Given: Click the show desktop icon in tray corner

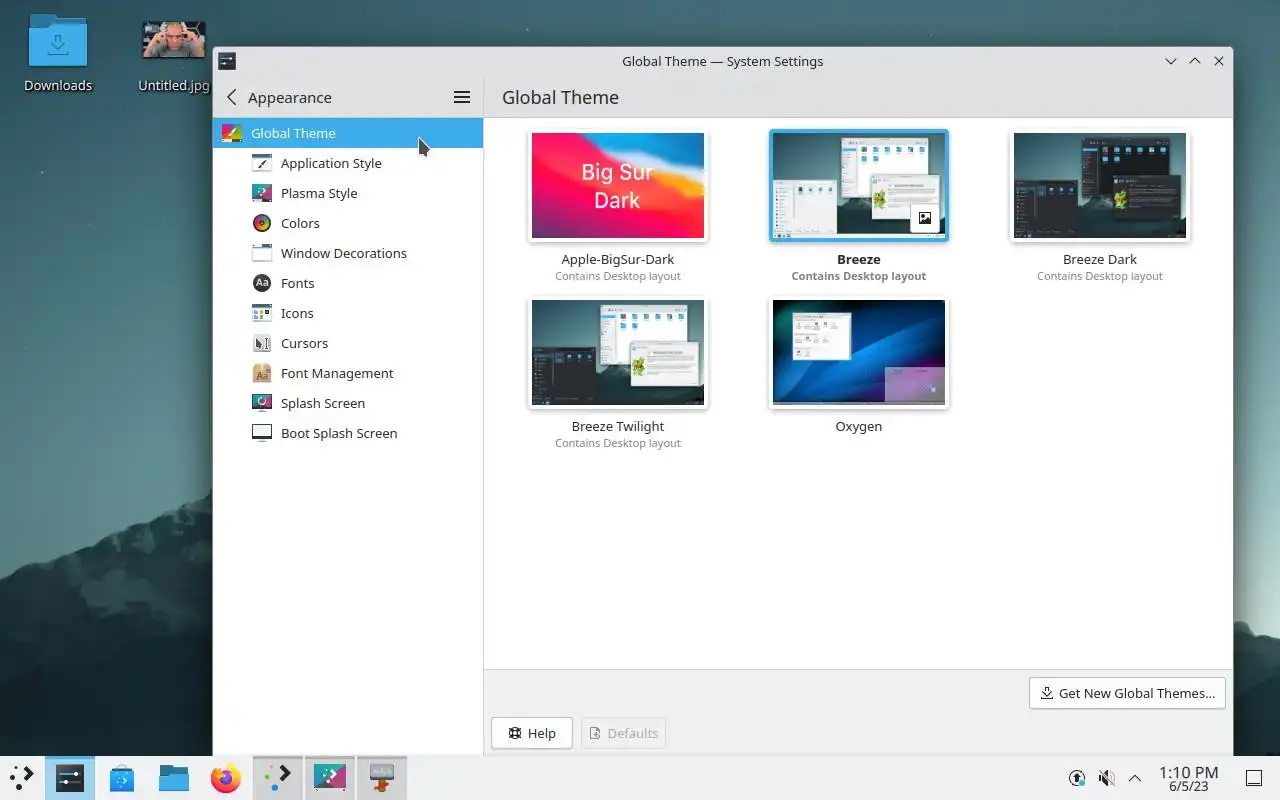Looking at the screenshot, I should click(1254, 778).
